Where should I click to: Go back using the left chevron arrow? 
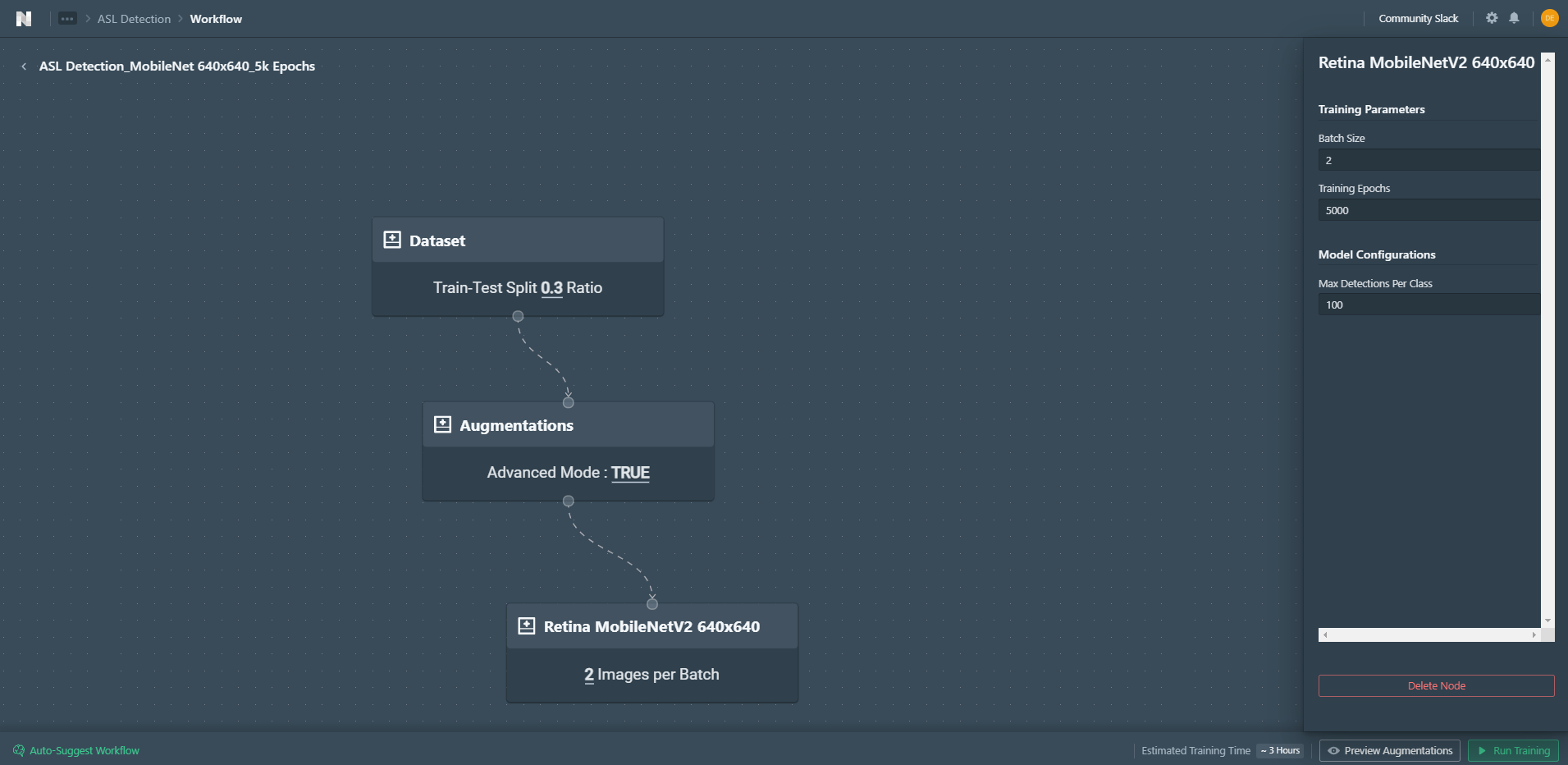click(24, 66)
